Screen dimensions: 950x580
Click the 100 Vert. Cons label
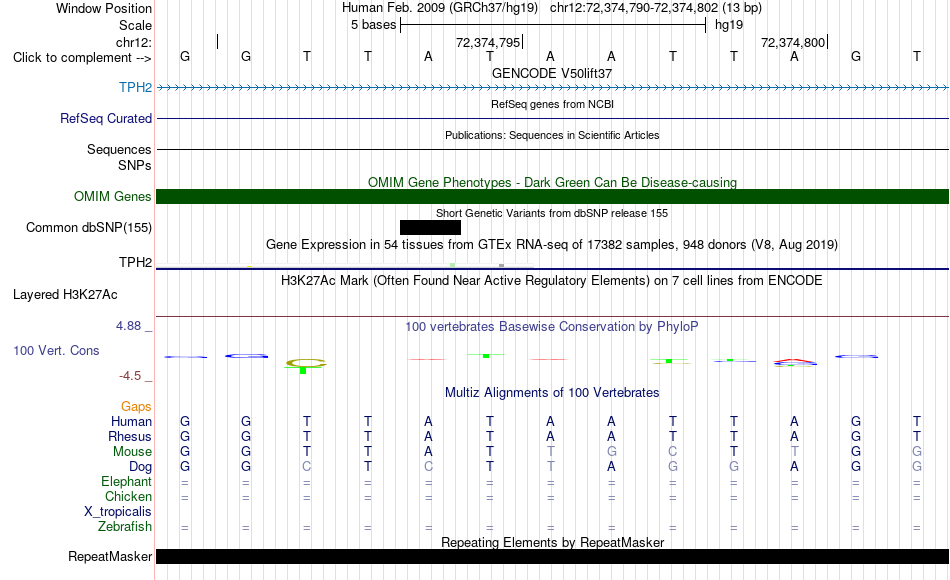coord(56,350)
